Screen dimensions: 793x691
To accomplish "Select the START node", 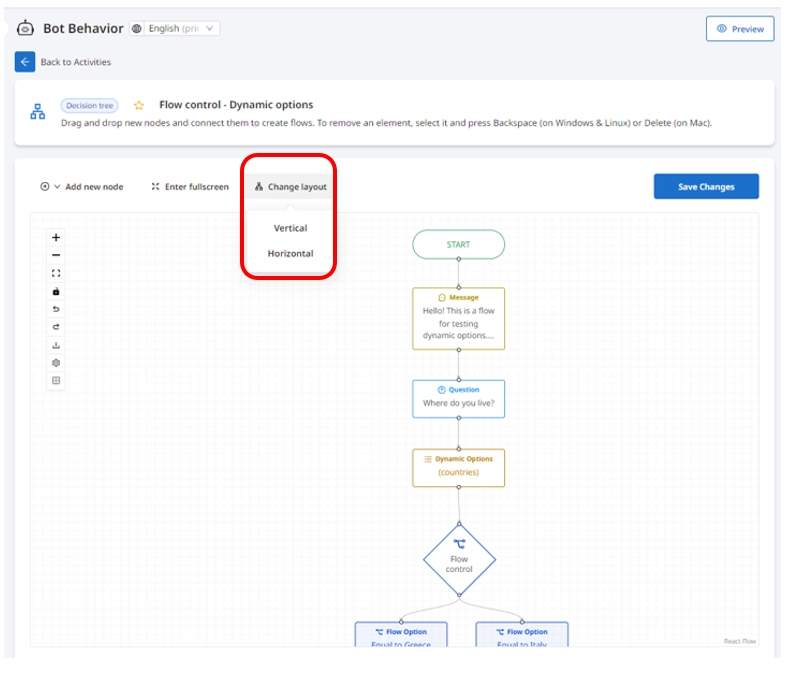I will pyautogui.click(x=458, y=244).
